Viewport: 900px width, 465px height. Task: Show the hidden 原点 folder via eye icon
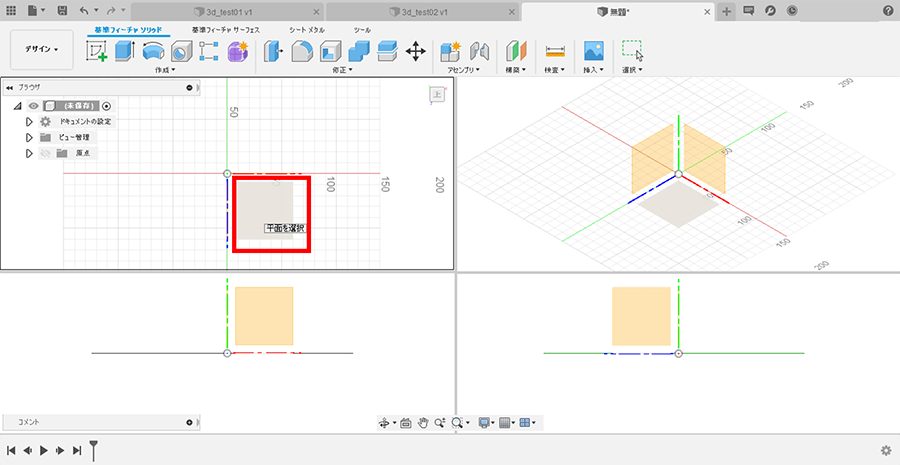(45, 153)
